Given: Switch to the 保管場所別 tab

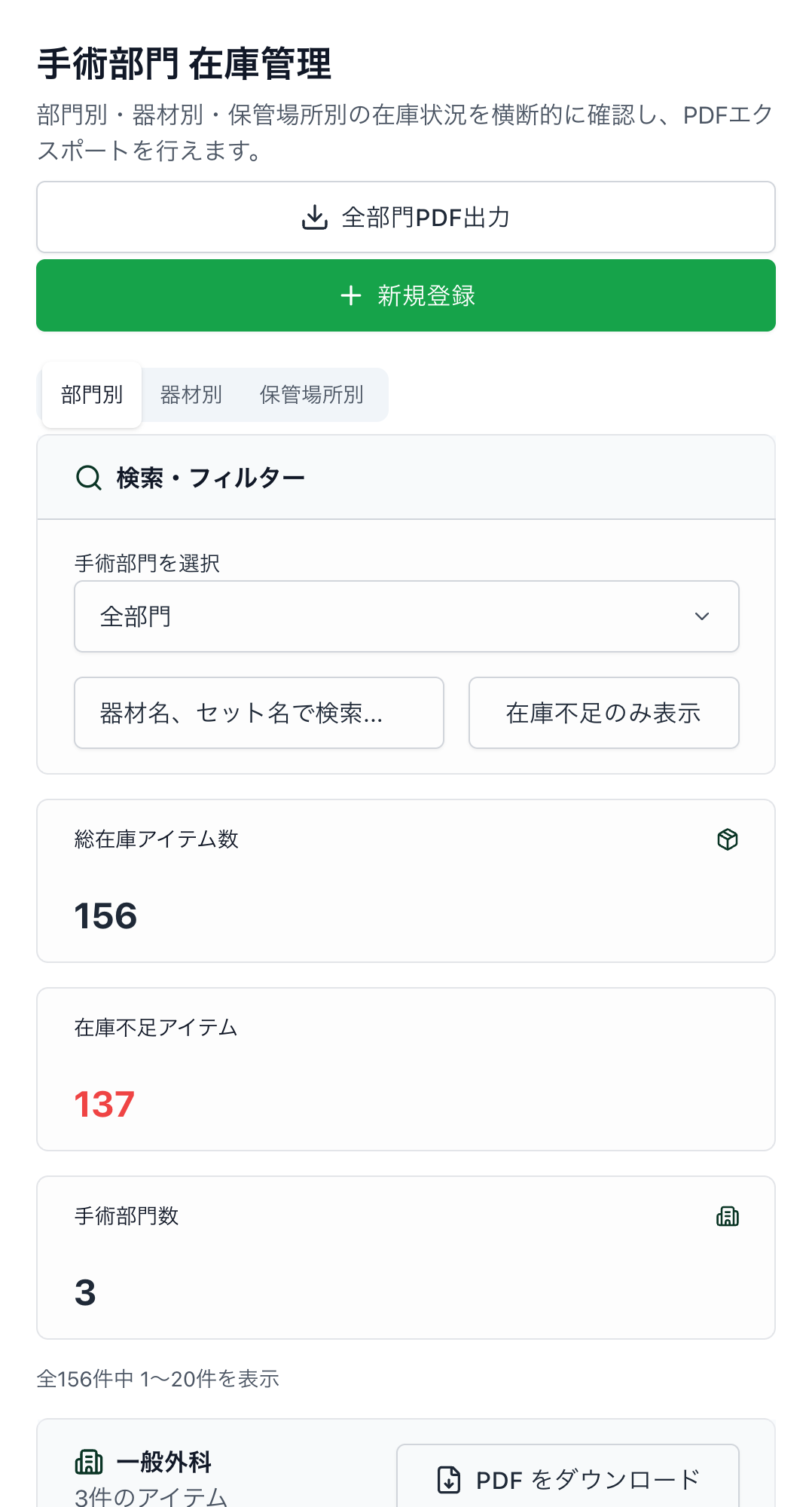Looking at the screenshot, I should click(311, 394).
